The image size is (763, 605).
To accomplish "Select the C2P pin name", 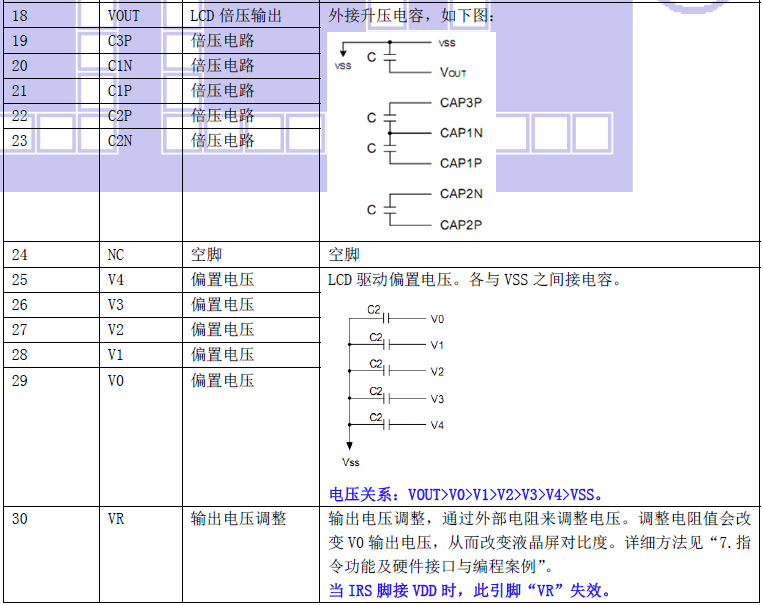I will click(x=120, y=116).
